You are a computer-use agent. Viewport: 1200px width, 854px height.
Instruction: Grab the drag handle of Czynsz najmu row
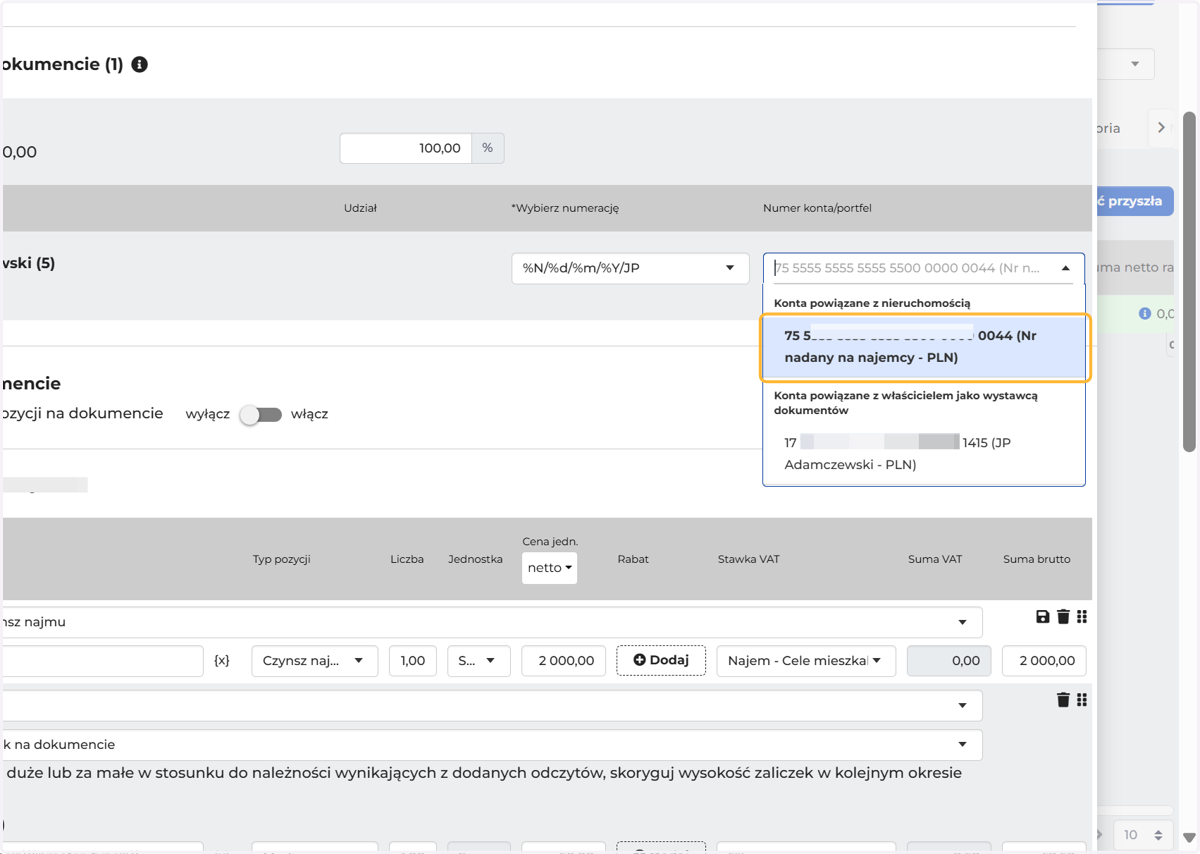click(x=1082, y=617)
